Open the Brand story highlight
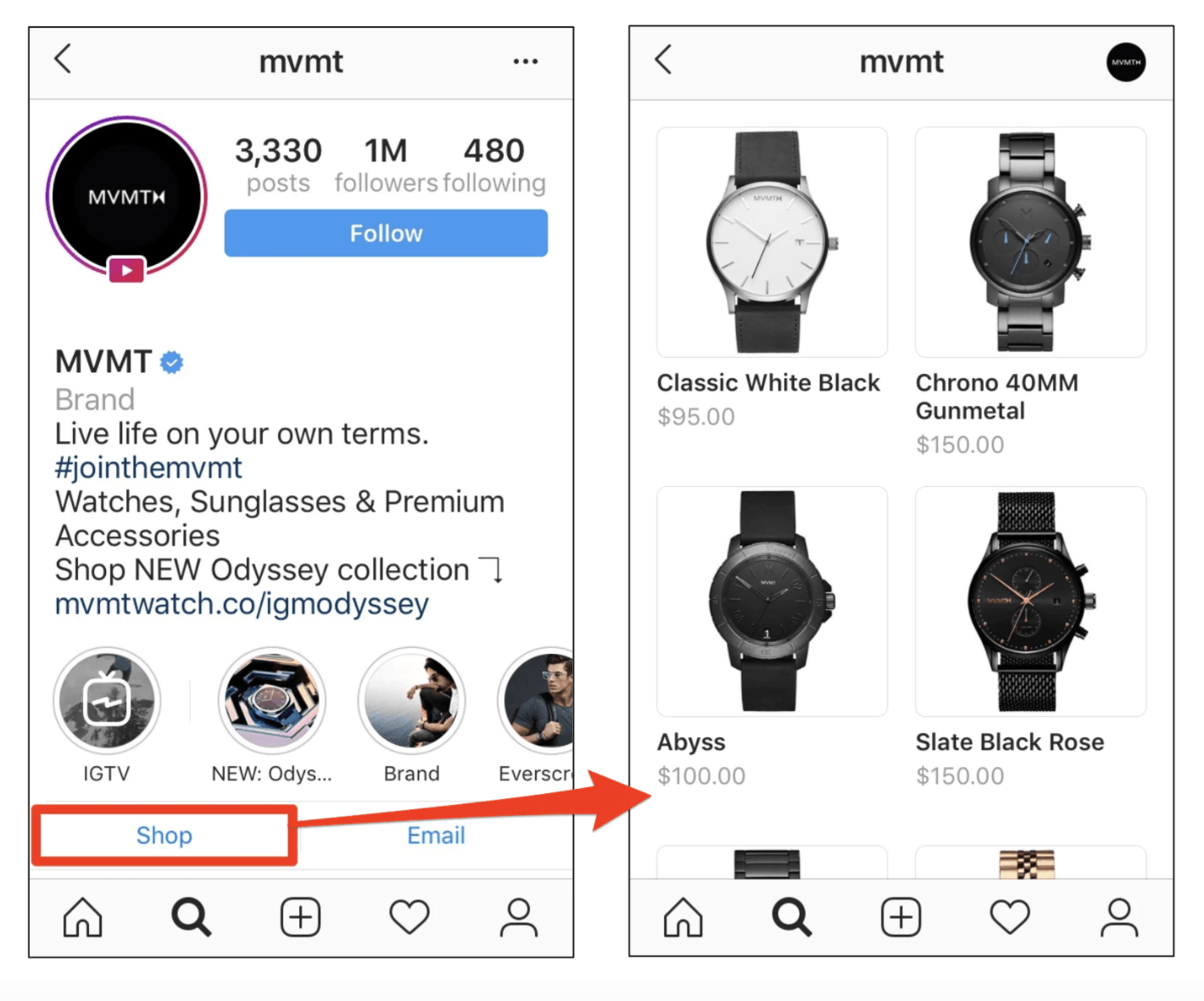 [412, 701]
